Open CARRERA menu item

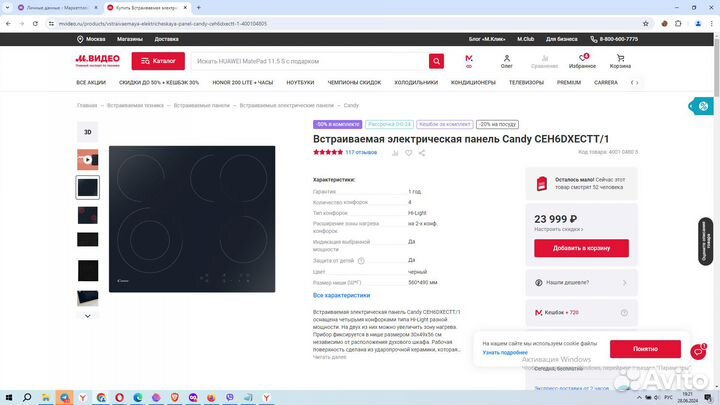point(606,83)
